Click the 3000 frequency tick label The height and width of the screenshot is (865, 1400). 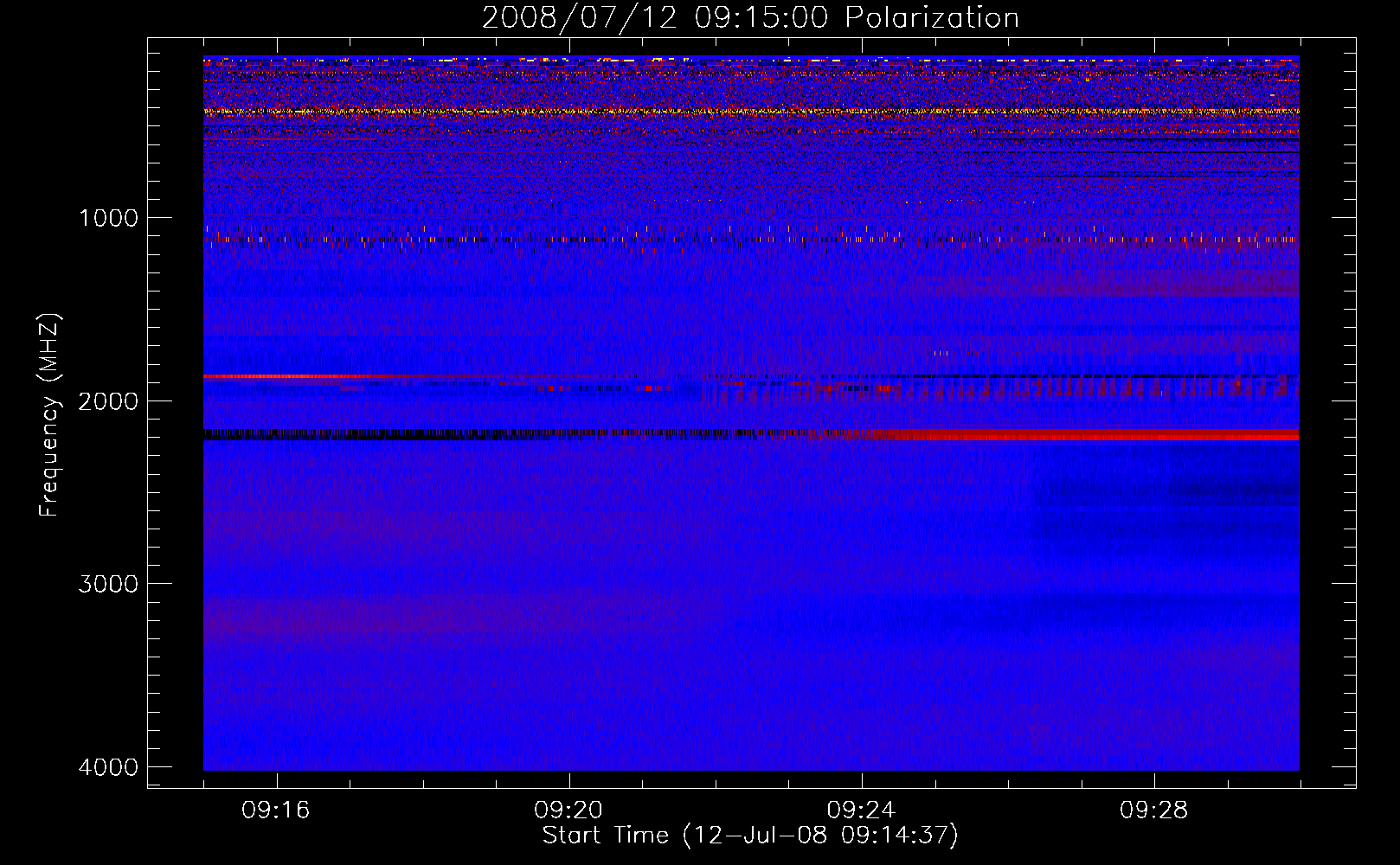click(108, 584)
